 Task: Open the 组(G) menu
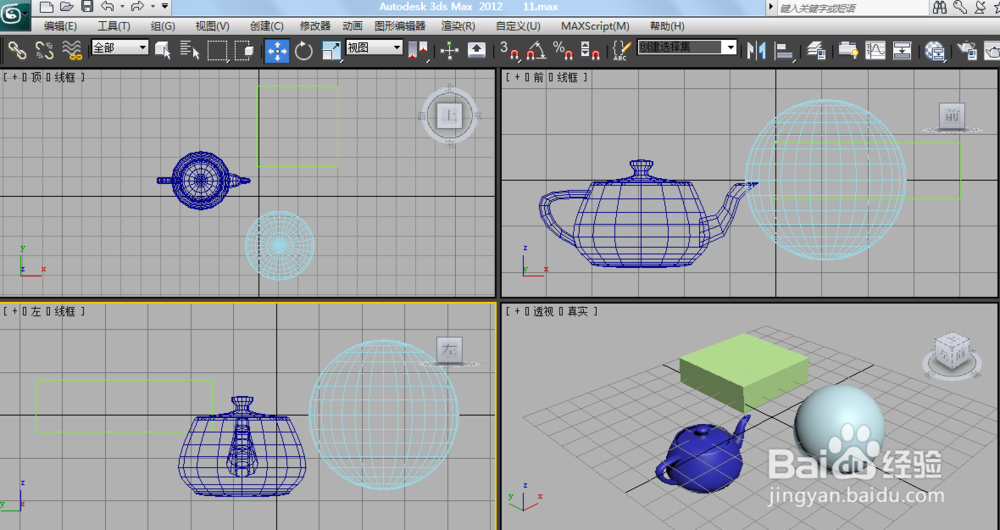pos(163,26)
